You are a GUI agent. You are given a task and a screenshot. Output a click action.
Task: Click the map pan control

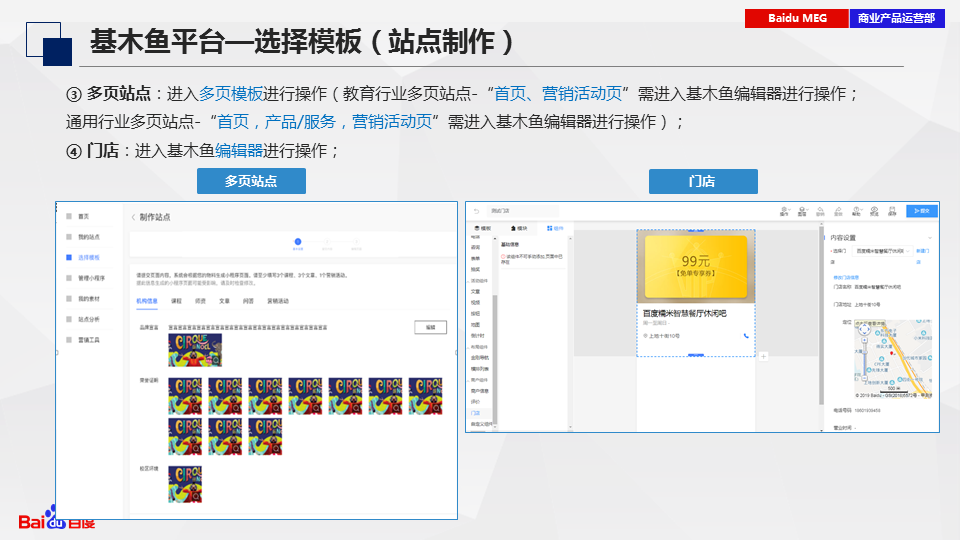click(864, 329)
